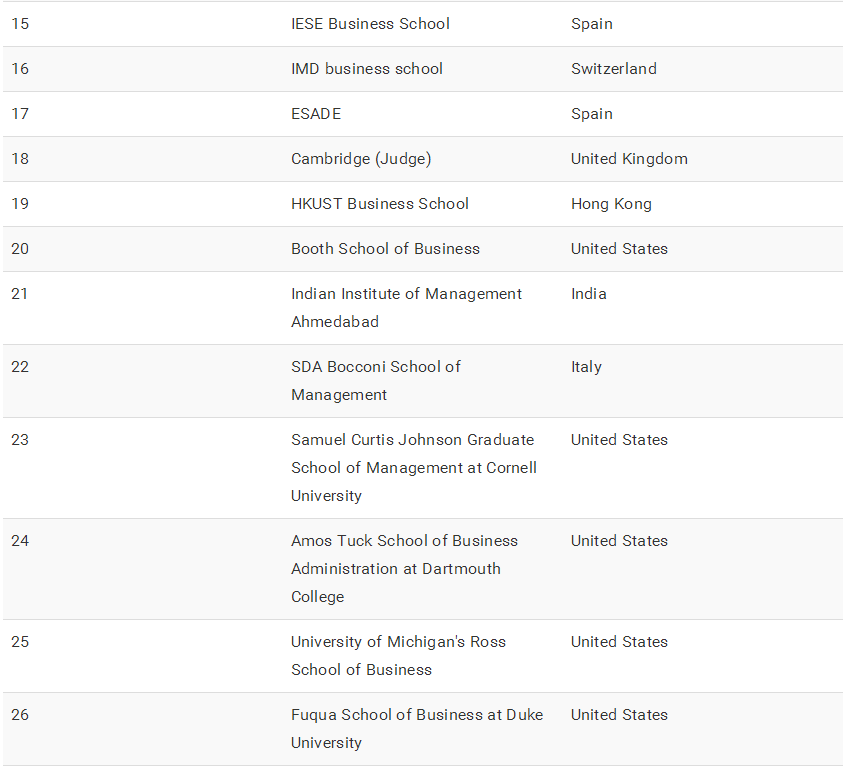Click the ESADE school name
Image resolution: width=850 pixels, height=767 pixels.
pyautogui.click(x=316, y=114)
